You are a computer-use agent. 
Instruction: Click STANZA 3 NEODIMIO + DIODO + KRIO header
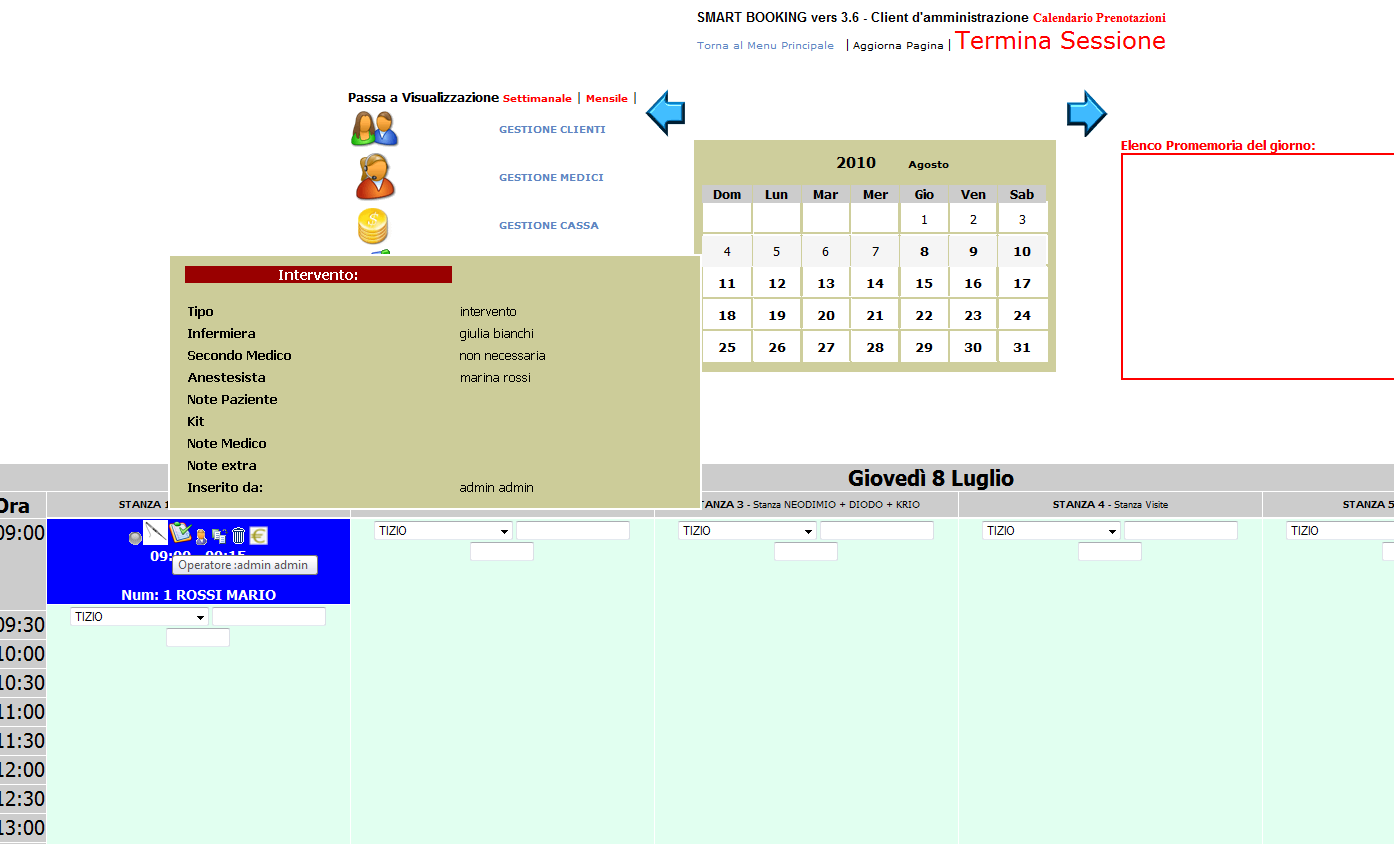tap(807, 505)
